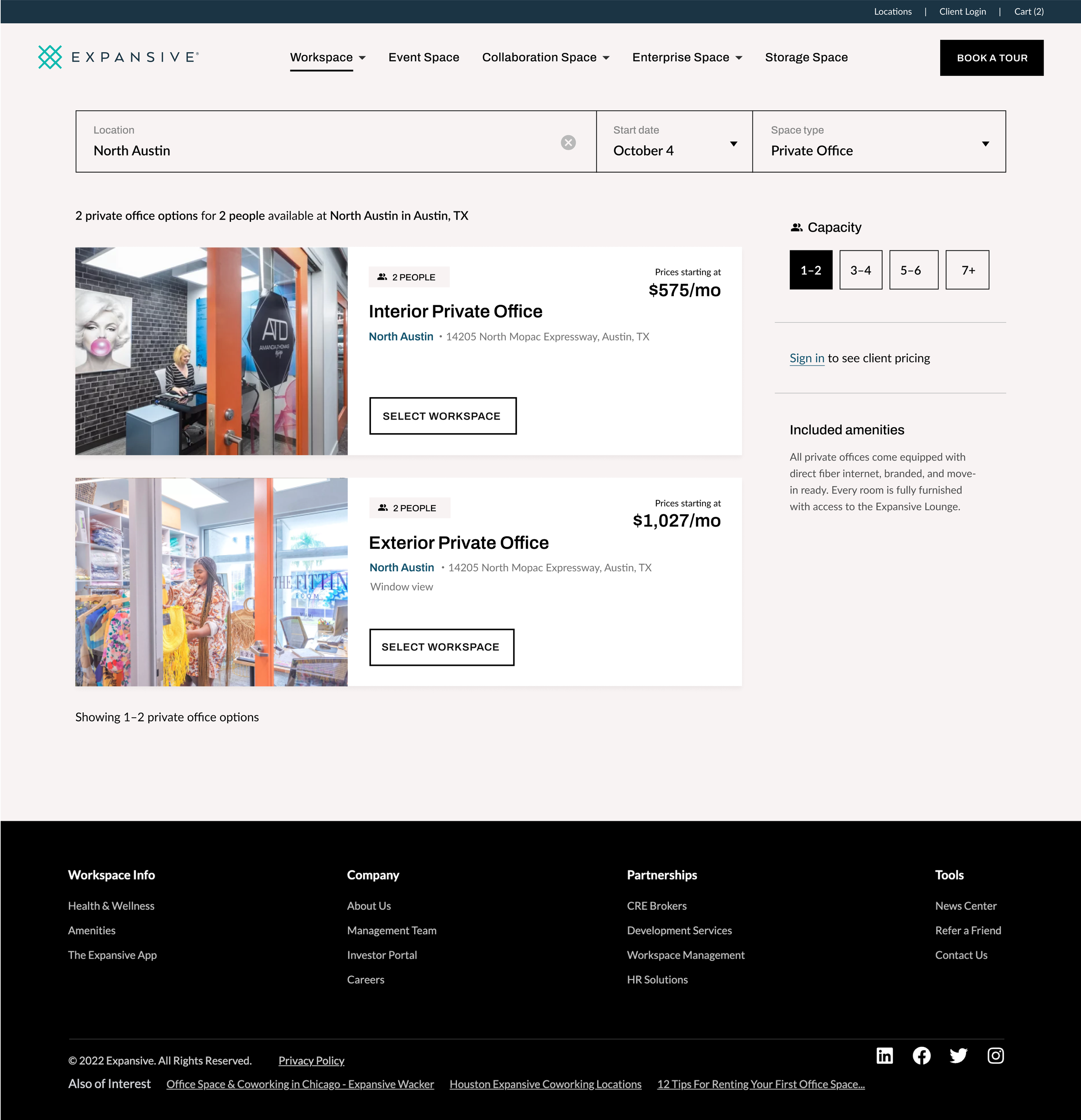Select the 3-4 capacity filter
This screenshot has width=1081, height=1120.
pos(860,270)
